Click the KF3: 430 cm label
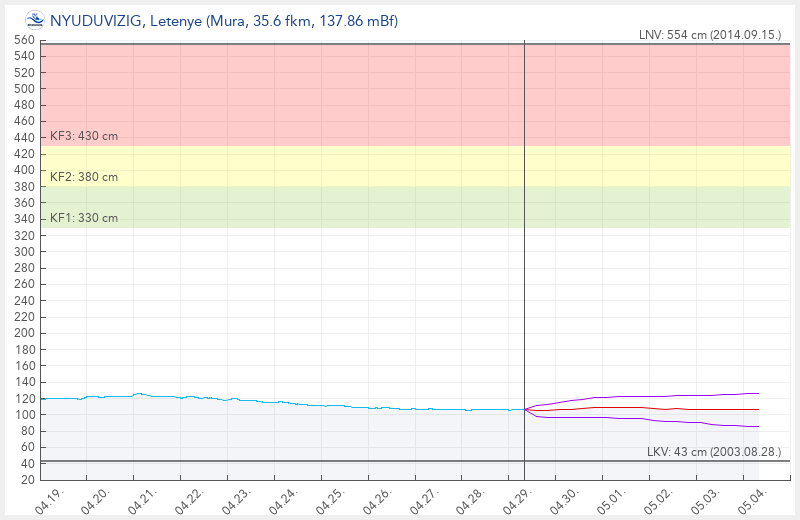The image size is (800, 520). pyautogui.click(x=84, y=136)
